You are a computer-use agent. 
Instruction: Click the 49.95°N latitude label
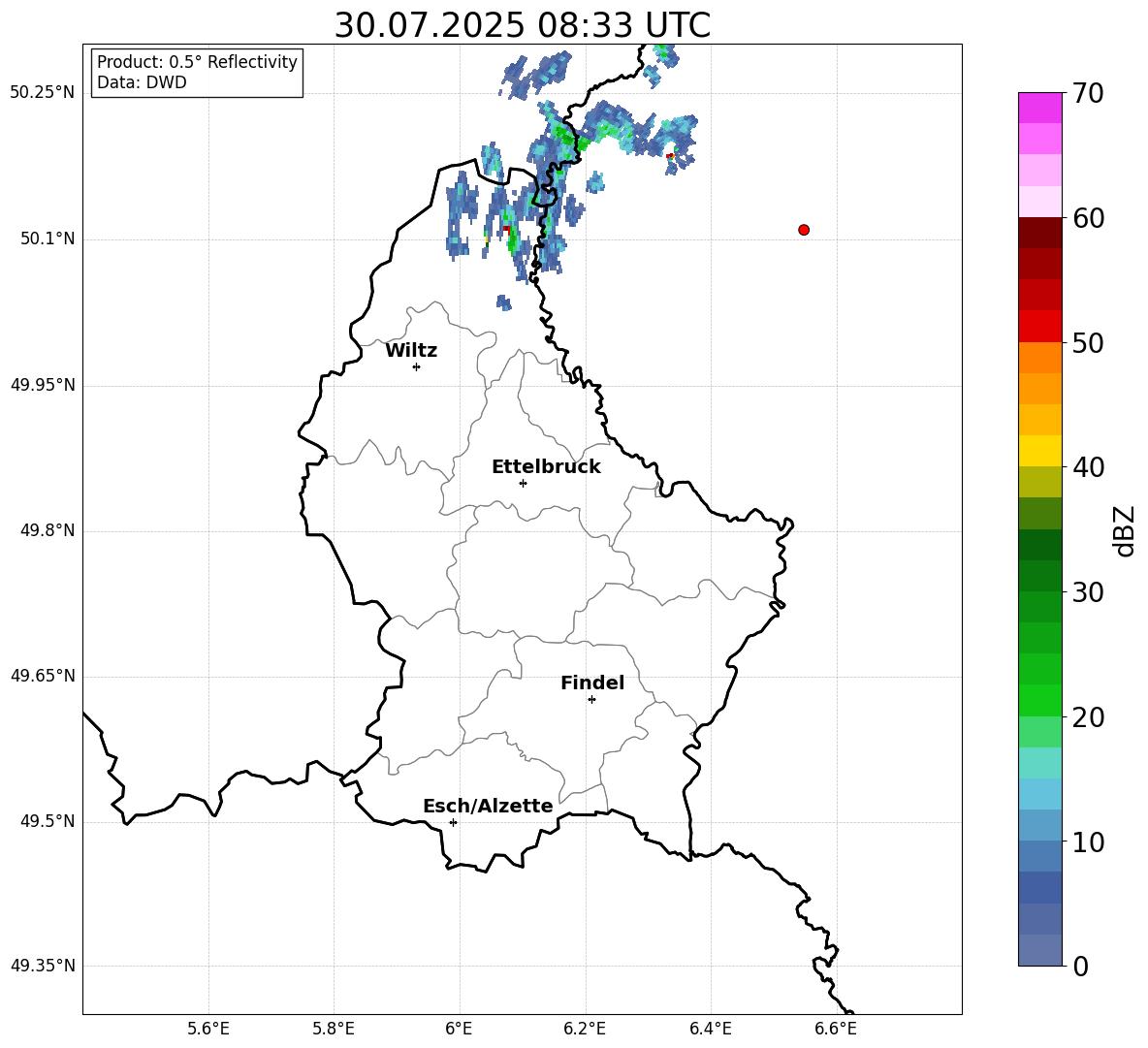43,385
